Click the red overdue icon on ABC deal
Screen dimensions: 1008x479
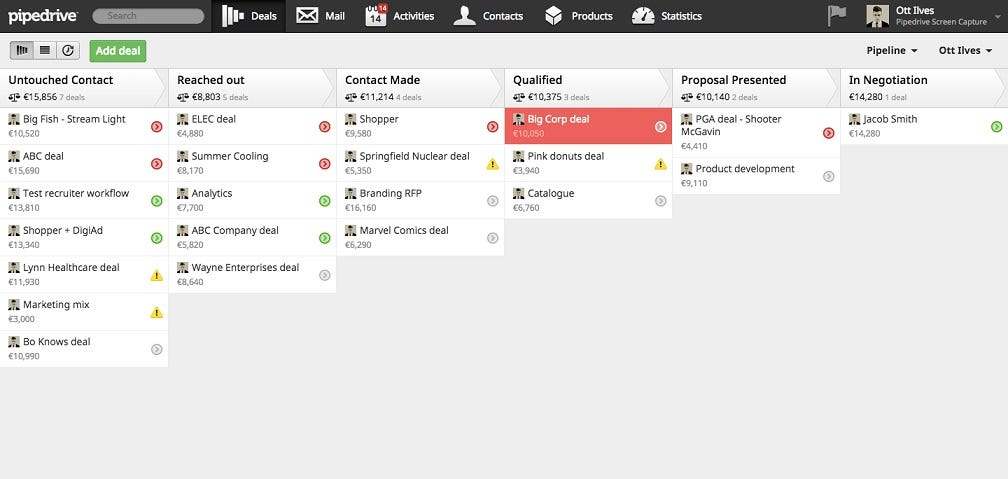[x=156, y=164]
